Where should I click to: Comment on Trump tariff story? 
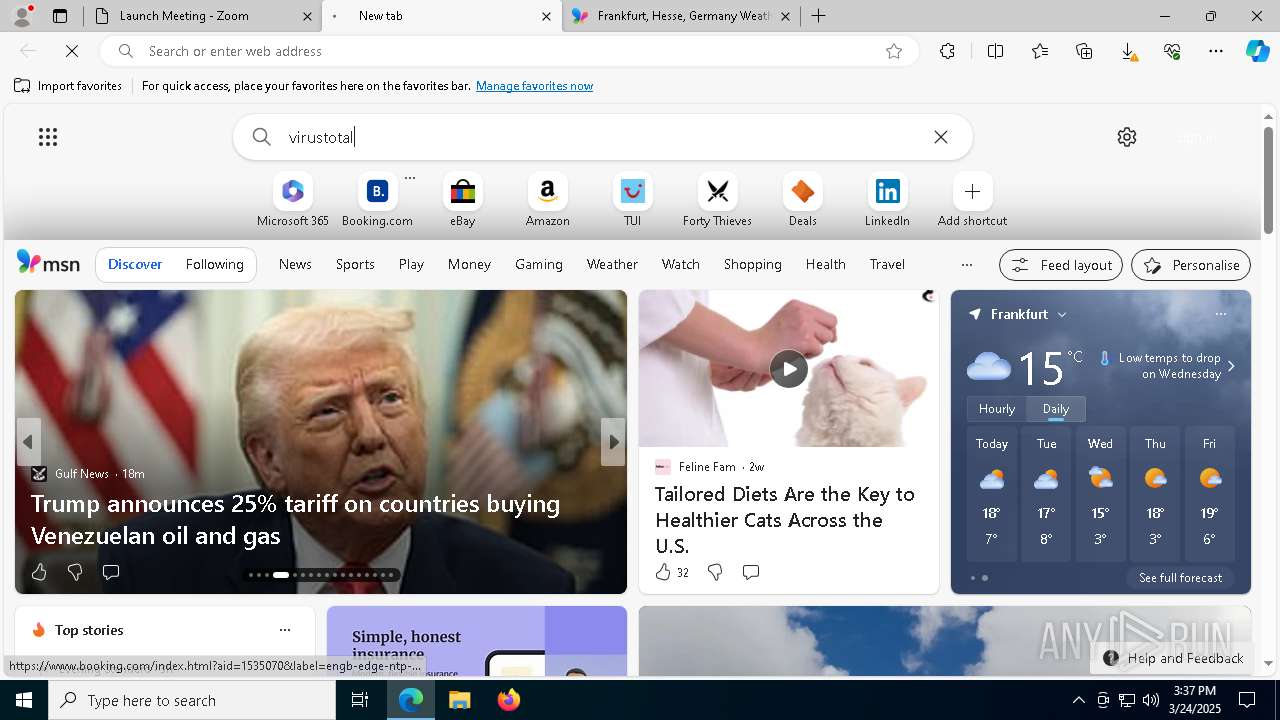[111, 572]
